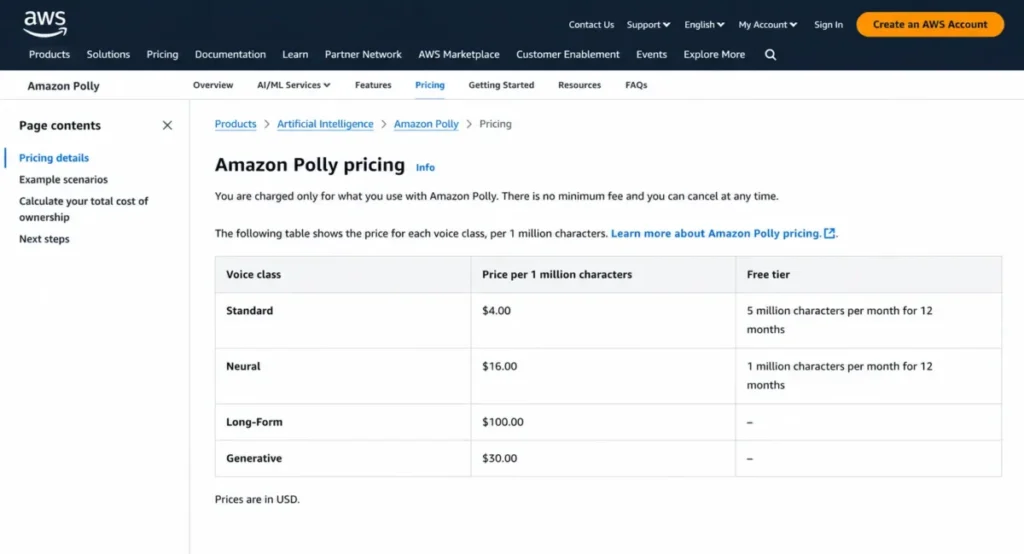The height and width of the screenshot is (554, 1024).
Task: Click the Long-Form voice class cell
Action: coord(343,422)
